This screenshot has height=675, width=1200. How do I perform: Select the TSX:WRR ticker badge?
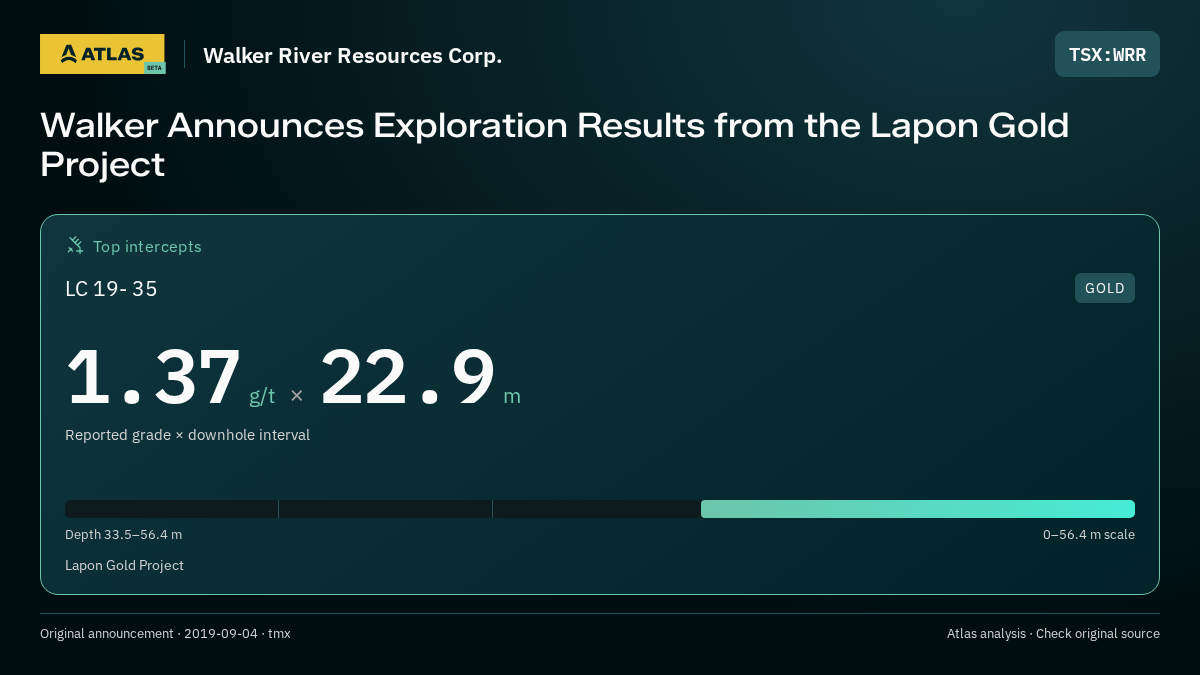(x=1107, y=54)
